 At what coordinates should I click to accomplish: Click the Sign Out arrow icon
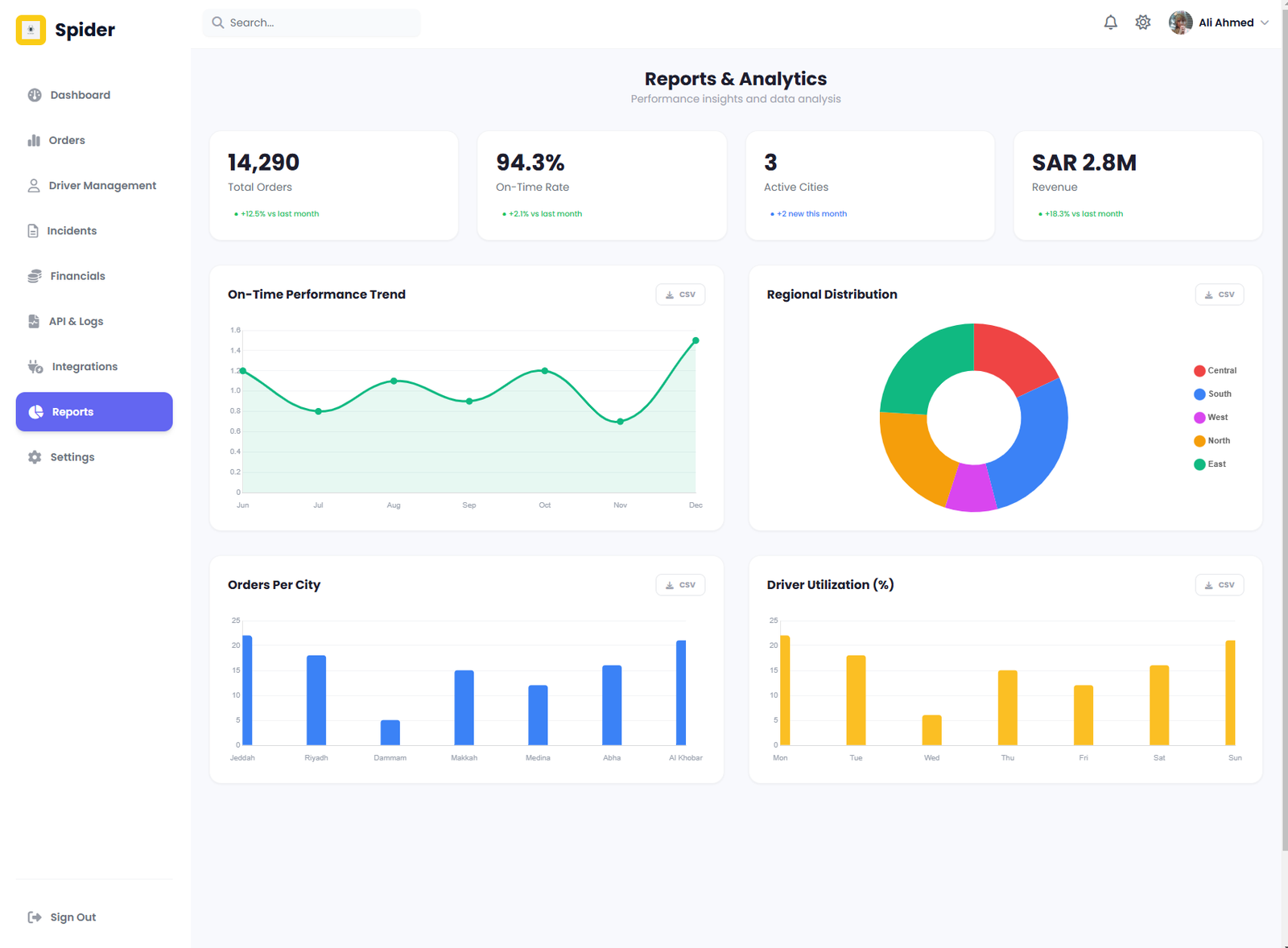point(35,917)
